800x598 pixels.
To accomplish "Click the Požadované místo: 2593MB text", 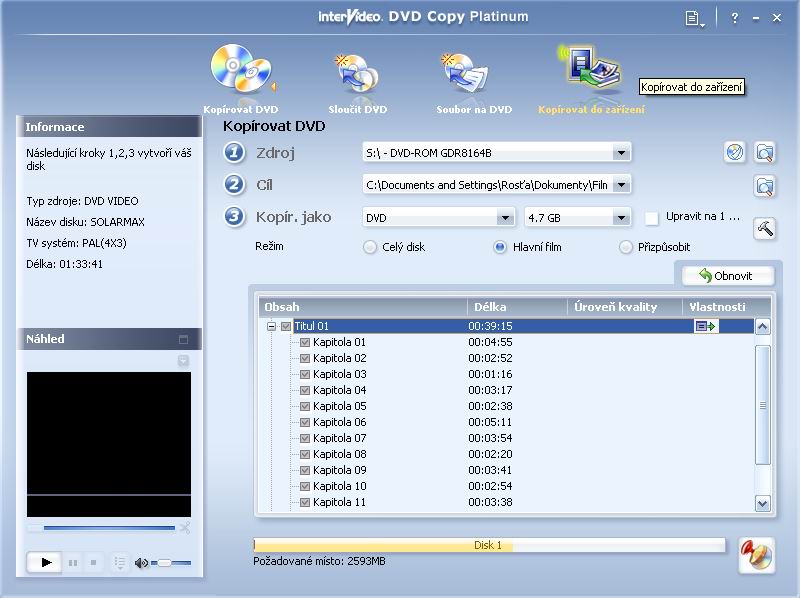I will coord(319,561).
